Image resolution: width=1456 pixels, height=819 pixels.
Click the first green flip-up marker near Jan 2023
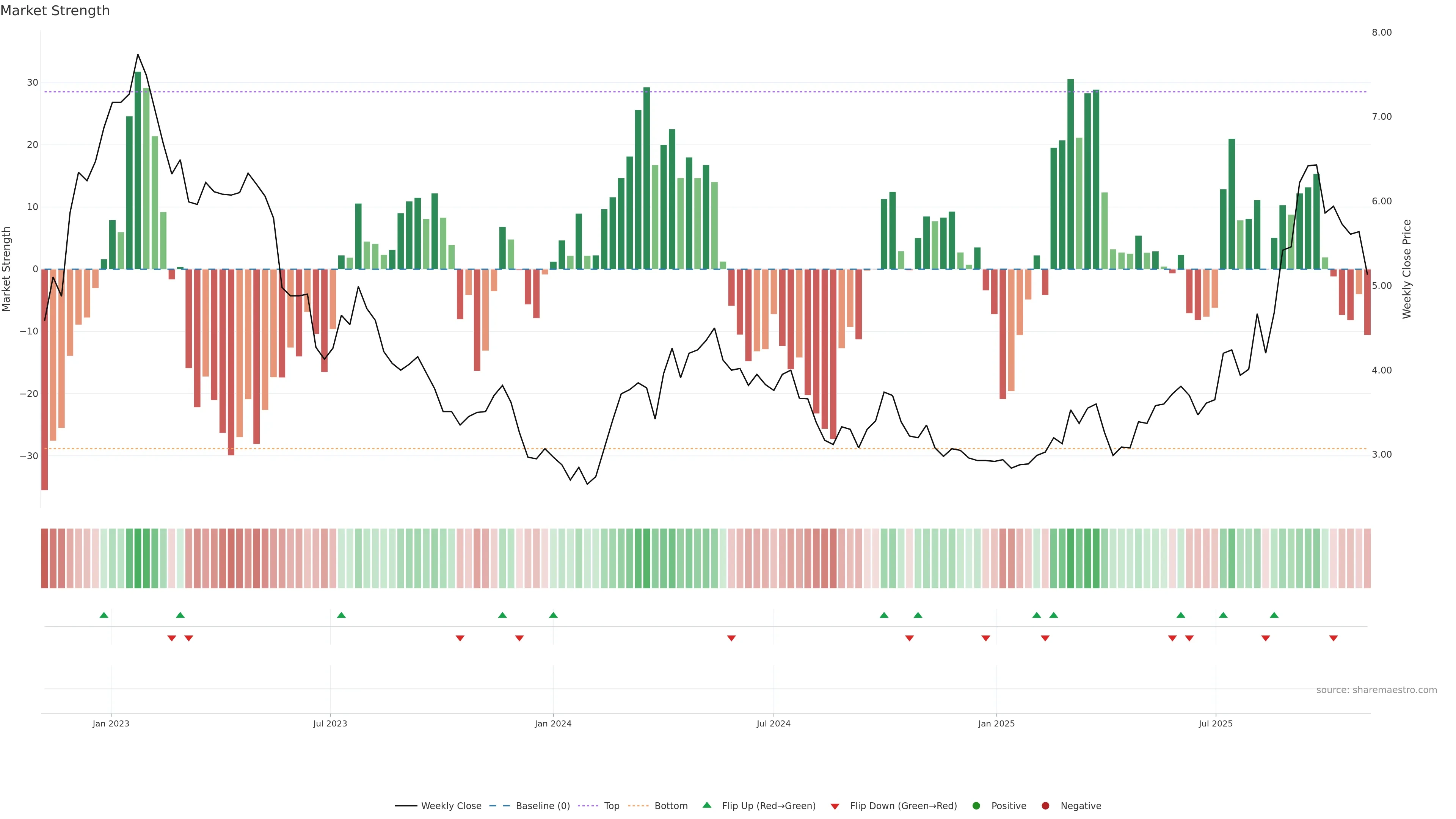coord(104,615)
